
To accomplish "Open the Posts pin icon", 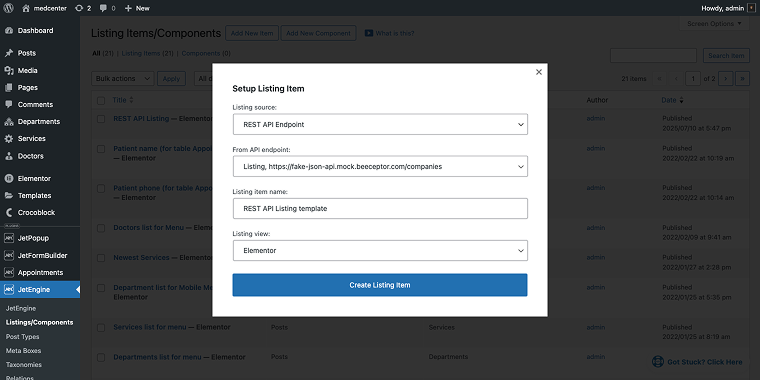I will pyautogui.click(x=9, y=53).
